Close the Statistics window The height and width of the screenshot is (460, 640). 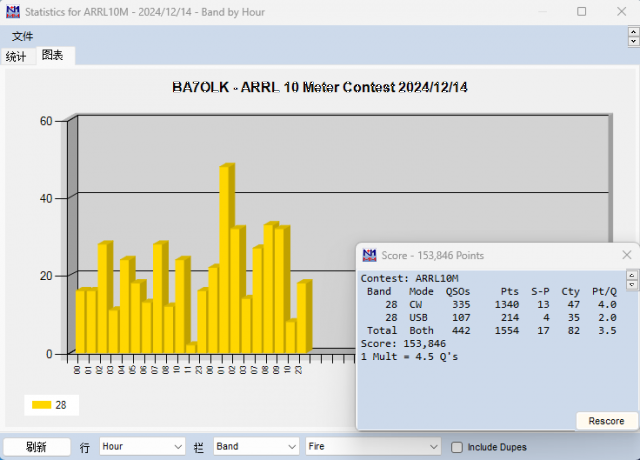pos(621,11)
